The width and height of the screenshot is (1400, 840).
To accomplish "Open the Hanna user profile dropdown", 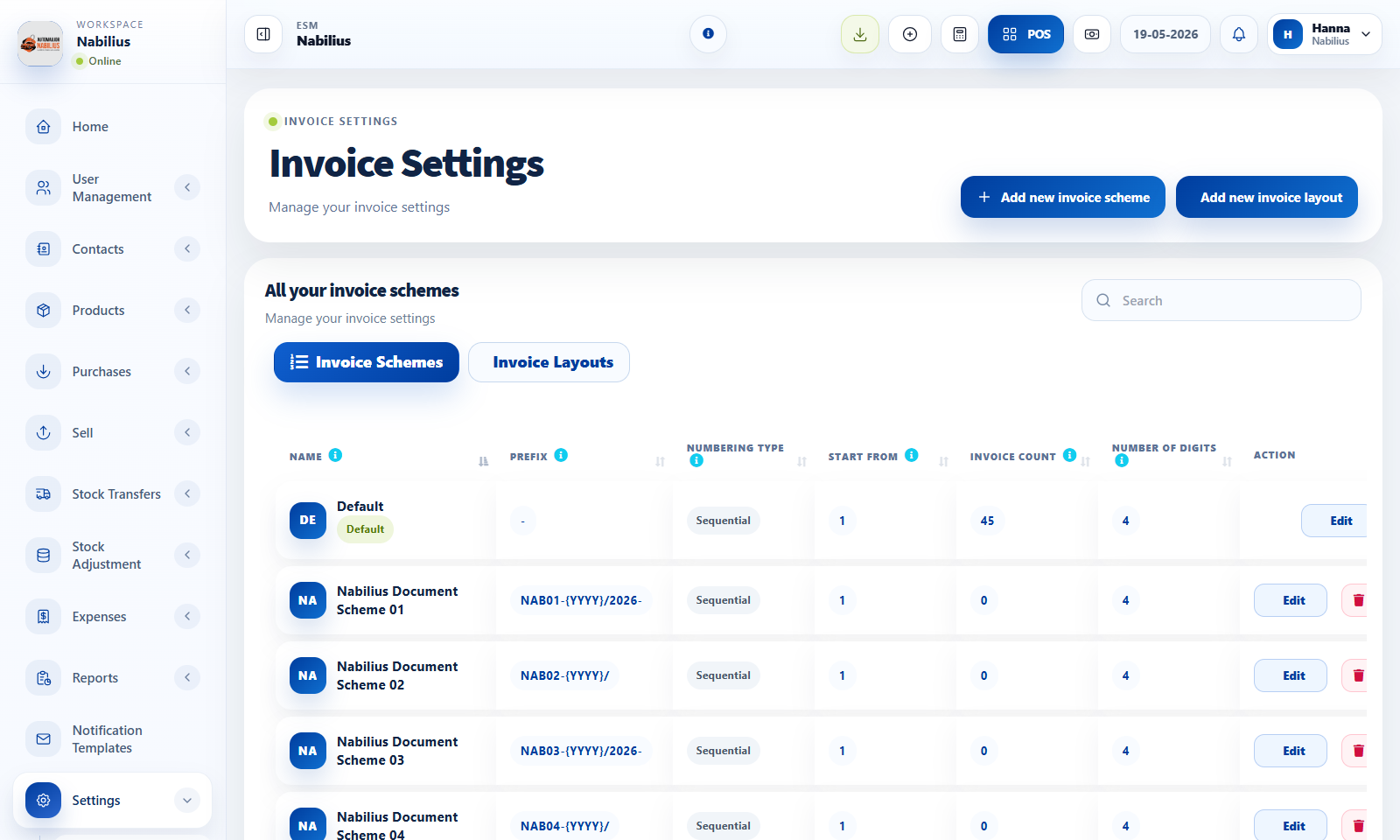I will click(1325, 34).
